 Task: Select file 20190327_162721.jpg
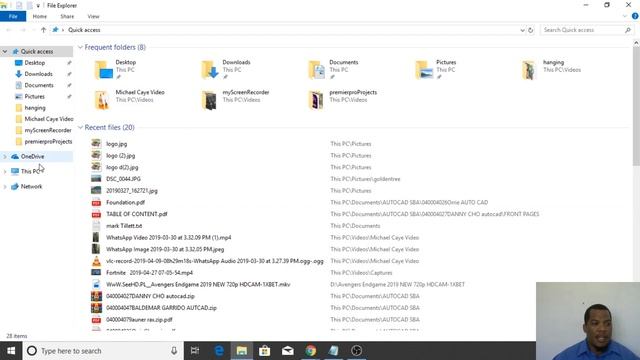(x=132, y=191)
